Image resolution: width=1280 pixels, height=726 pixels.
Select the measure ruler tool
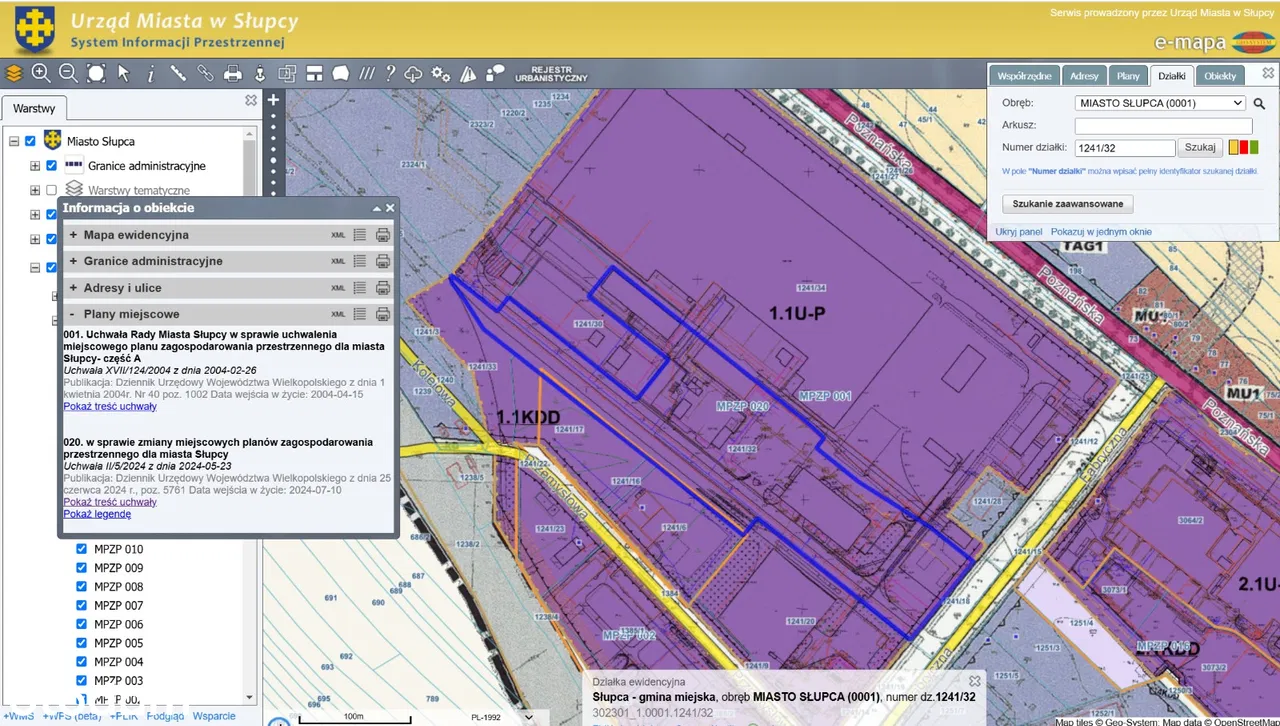point(178,73)
